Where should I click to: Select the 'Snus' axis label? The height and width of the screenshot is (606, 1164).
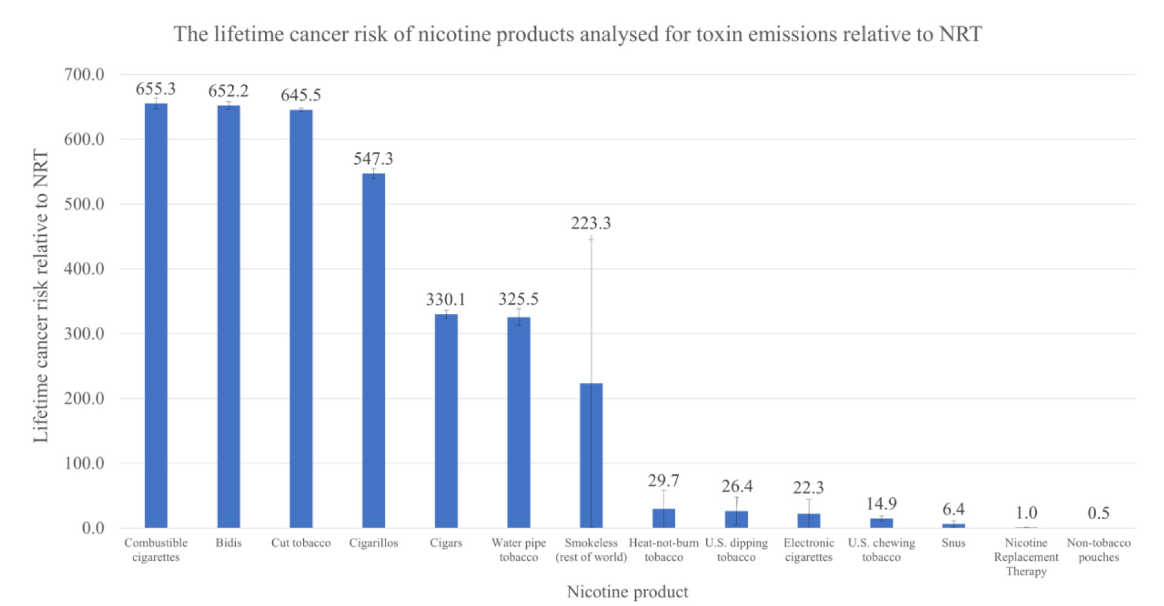[953, 543]
